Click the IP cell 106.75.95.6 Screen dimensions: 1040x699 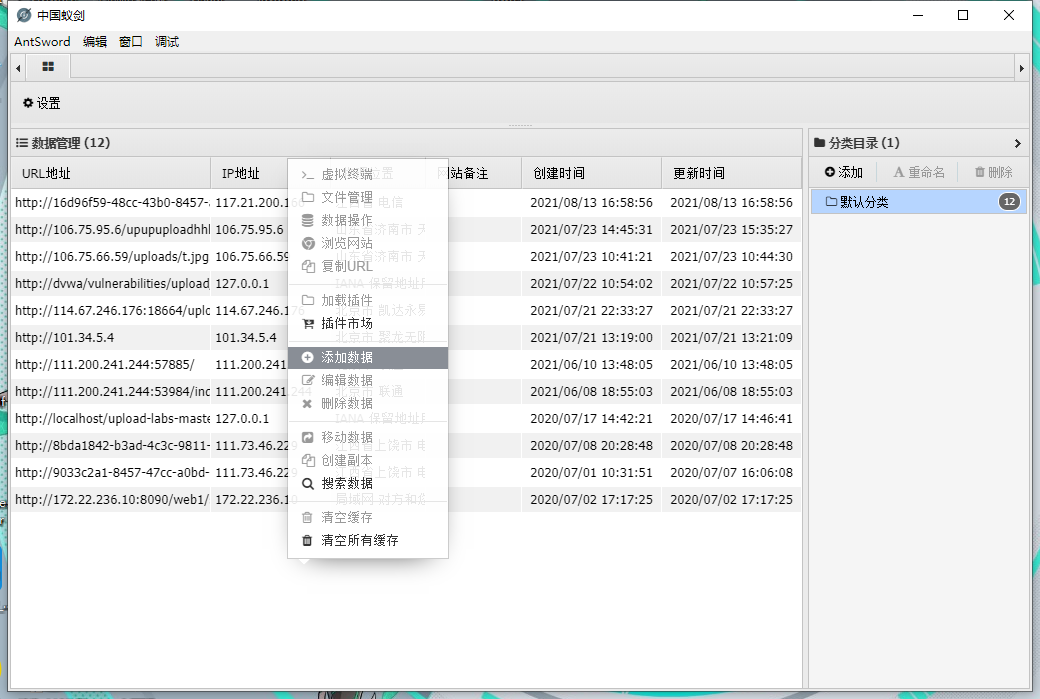(x=249, y=229)
